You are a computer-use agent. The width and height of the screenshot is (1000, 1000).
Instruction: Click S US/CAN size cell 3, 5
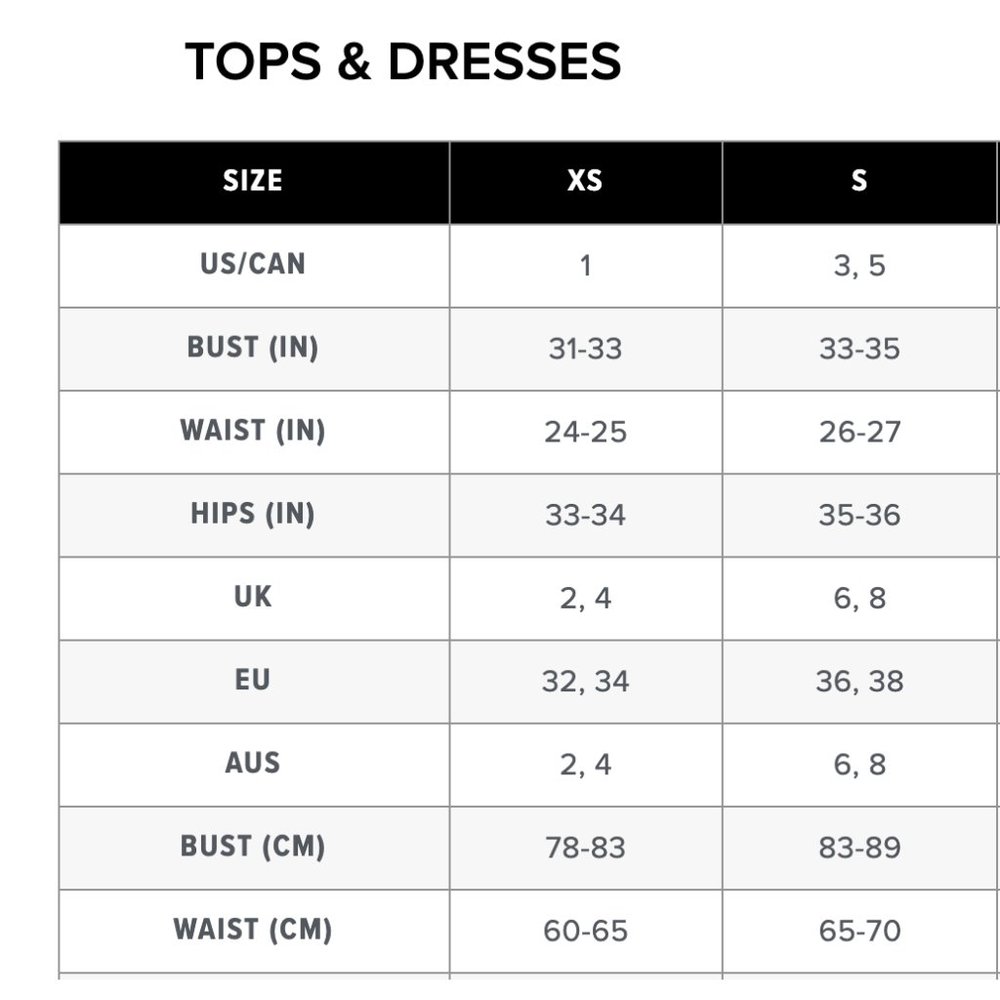(860, 266)
